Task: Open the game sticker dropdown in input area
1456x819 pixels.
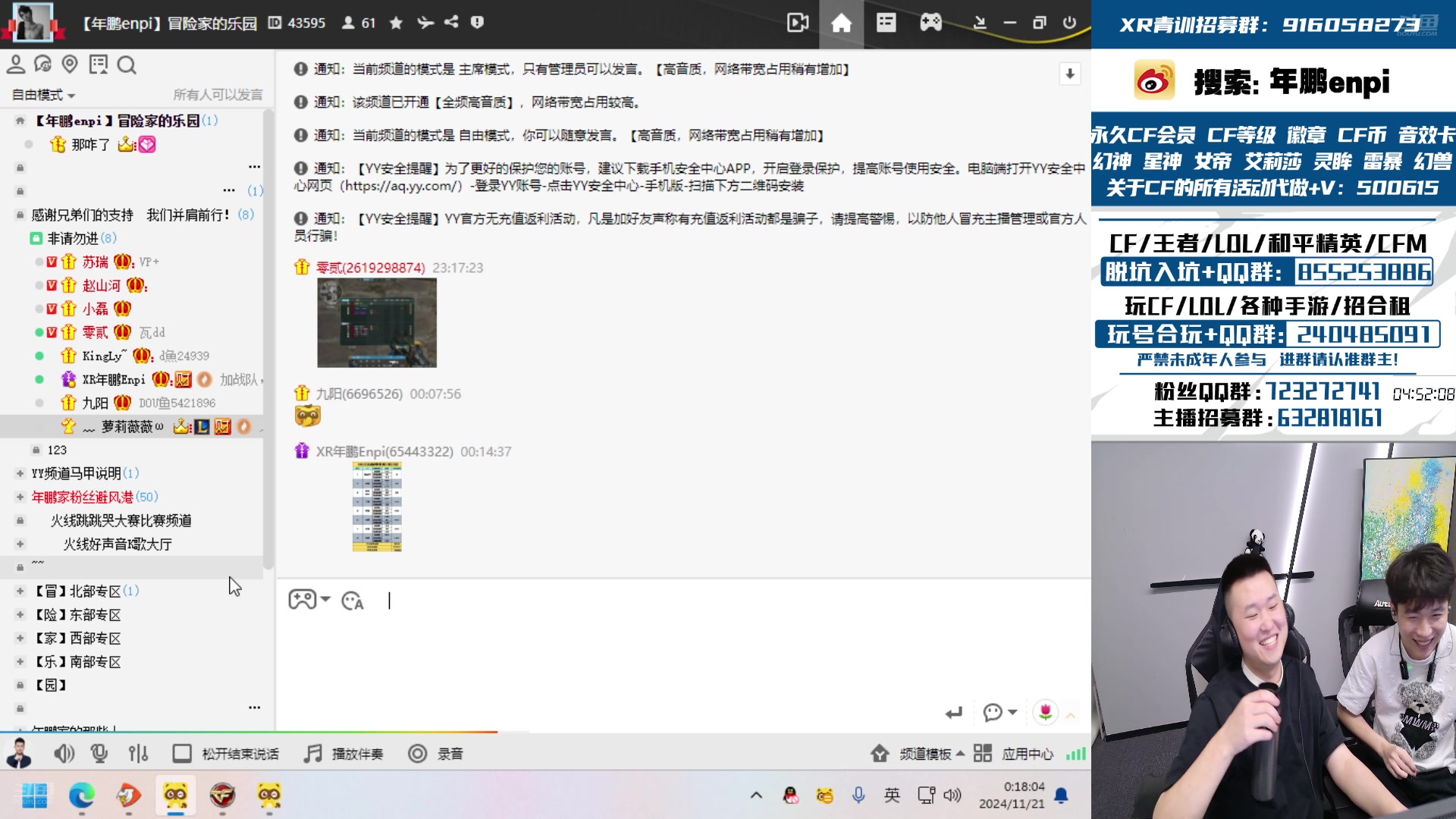Action: [x=309, y=599]
